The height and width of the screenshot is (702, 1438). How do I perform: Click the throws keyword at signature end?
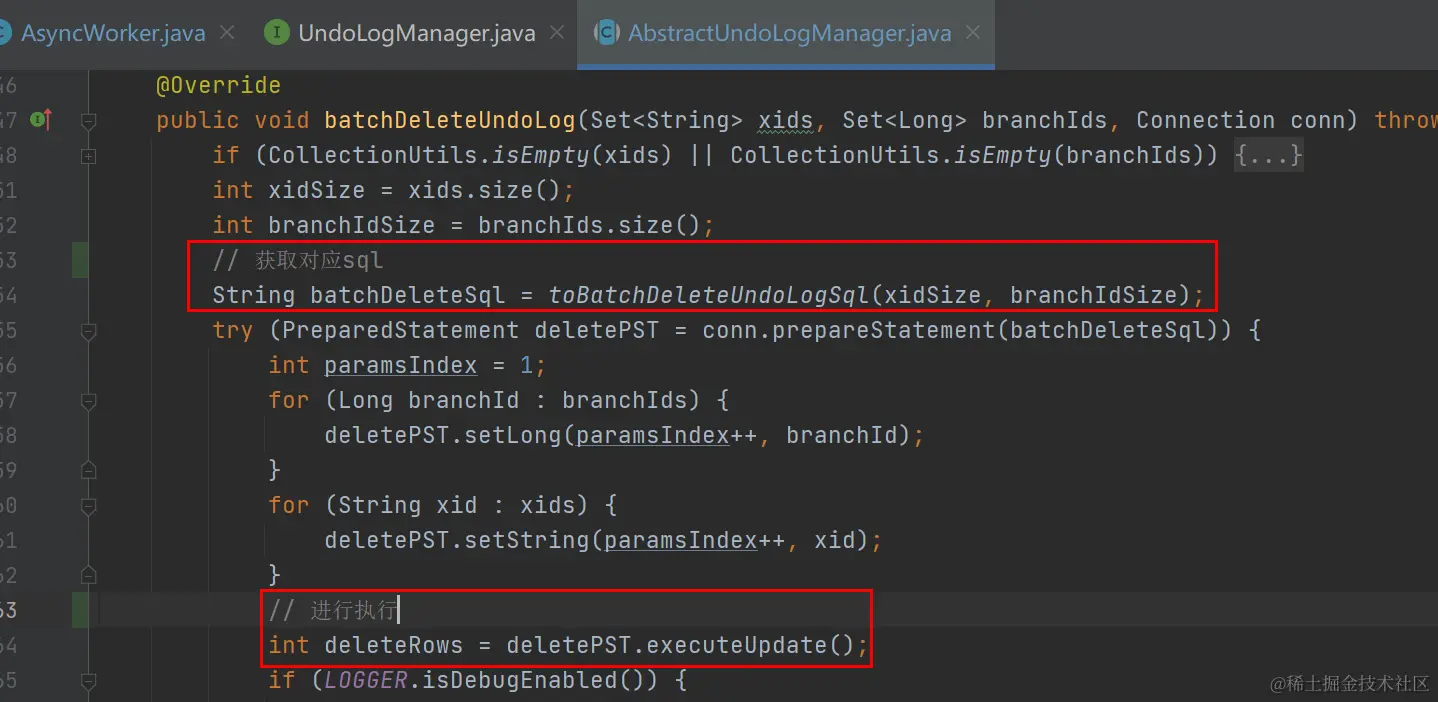[1405, 120]
